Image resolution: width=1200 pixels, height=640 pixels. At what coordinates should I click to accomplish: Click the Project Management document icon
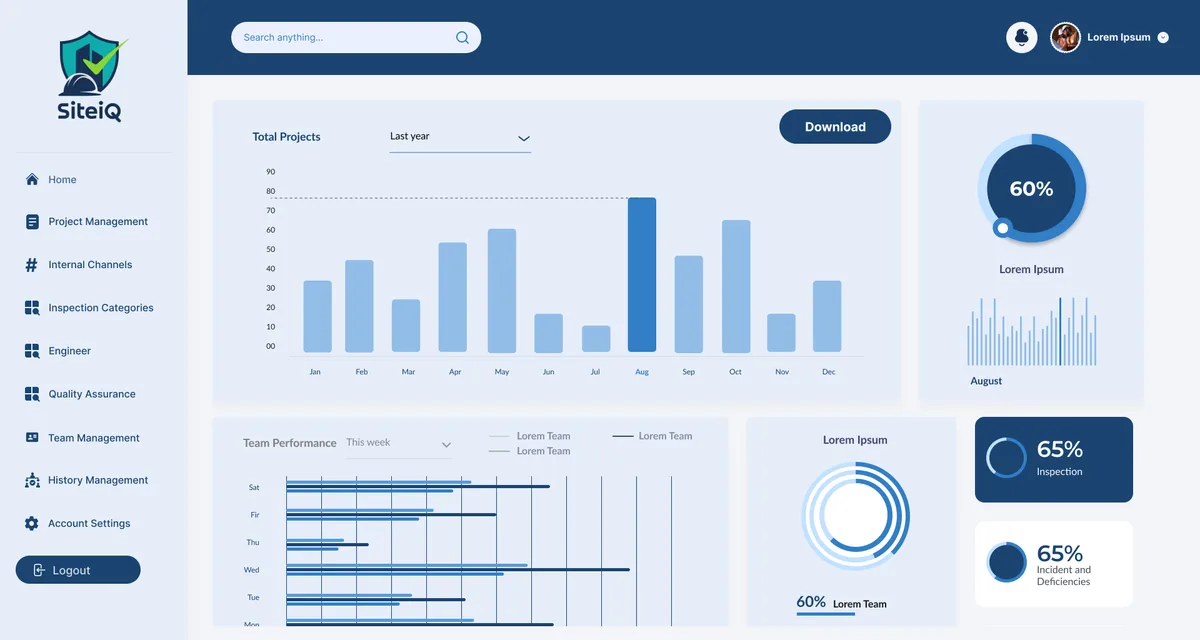pos(32,222)
